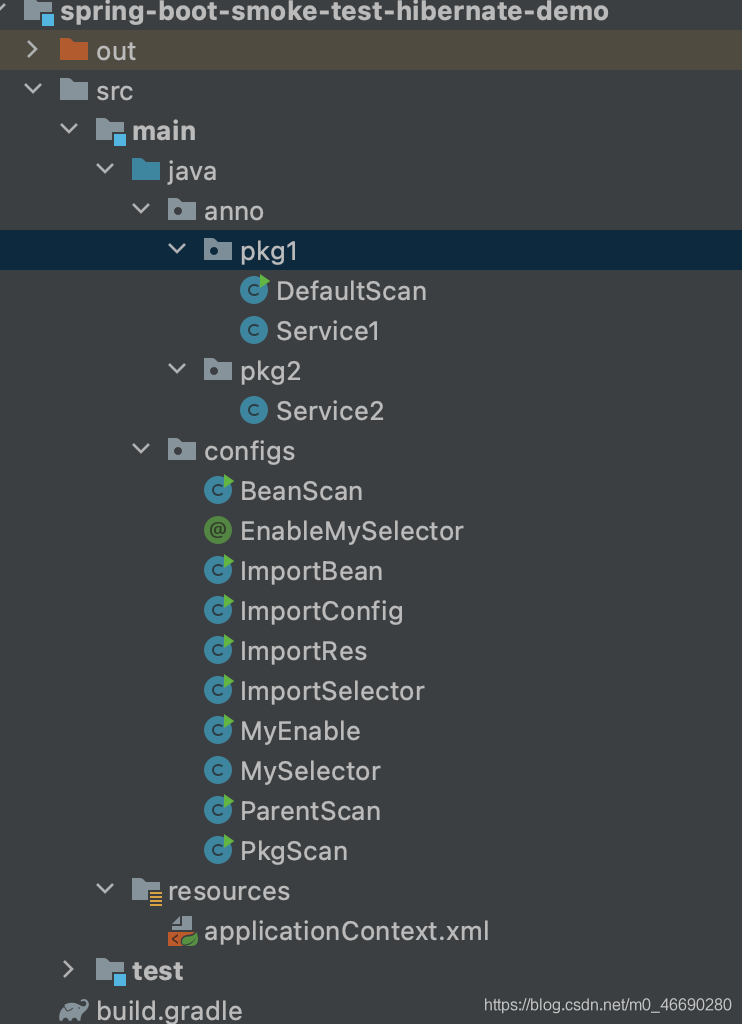This screenshot has height=1024, width=742.
Task: Click the pkg2 package icon
Action: [x=218, y=371]
